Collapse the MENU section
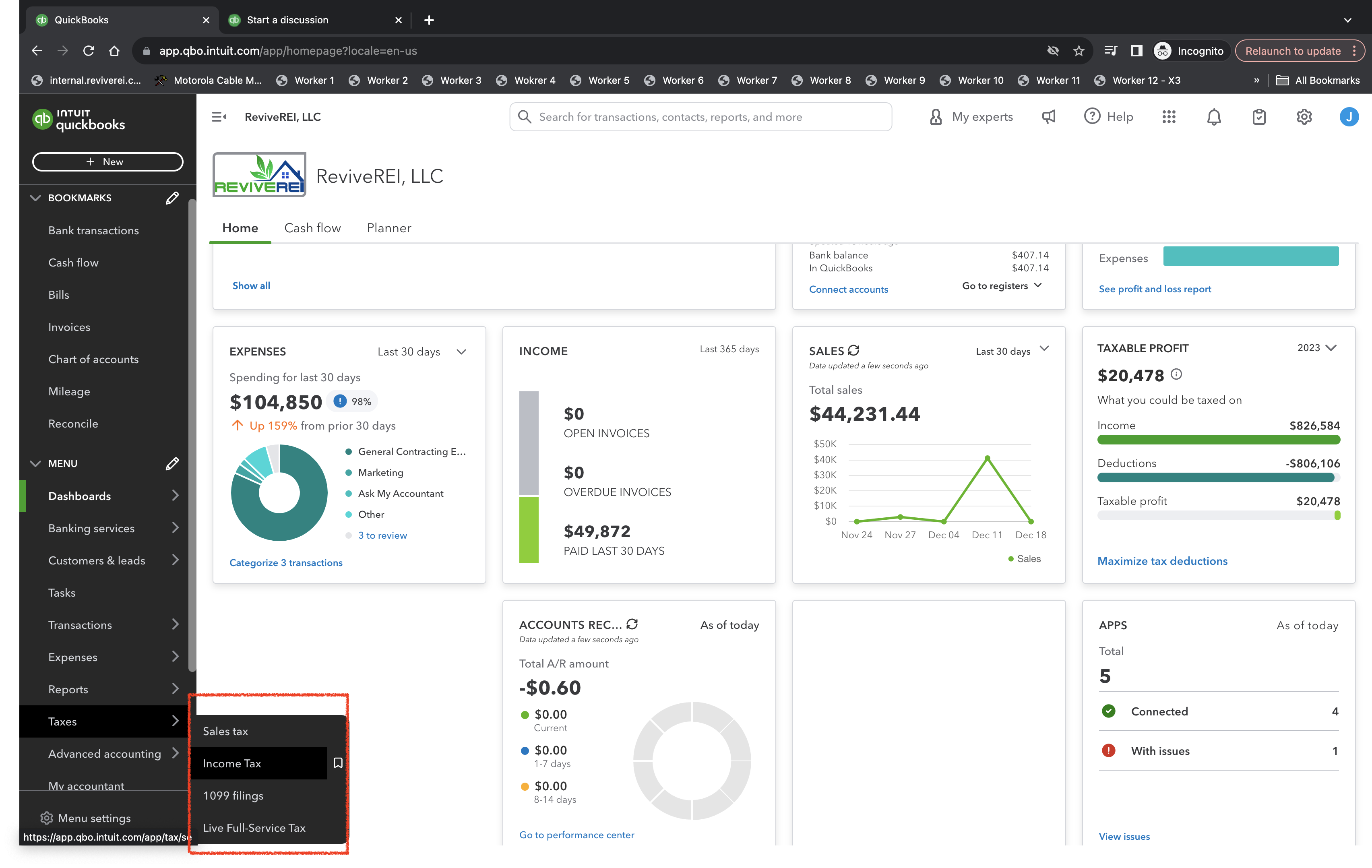 click(35, 463)
